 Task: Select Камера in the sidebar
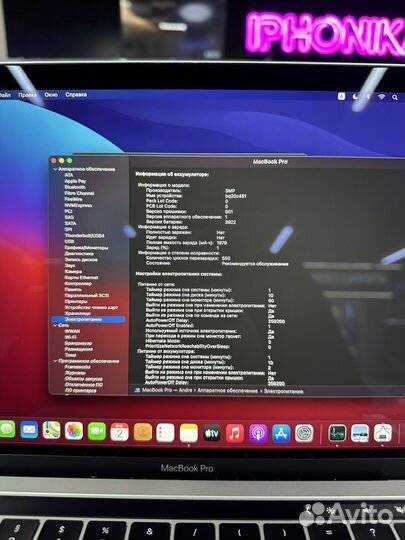73,271
